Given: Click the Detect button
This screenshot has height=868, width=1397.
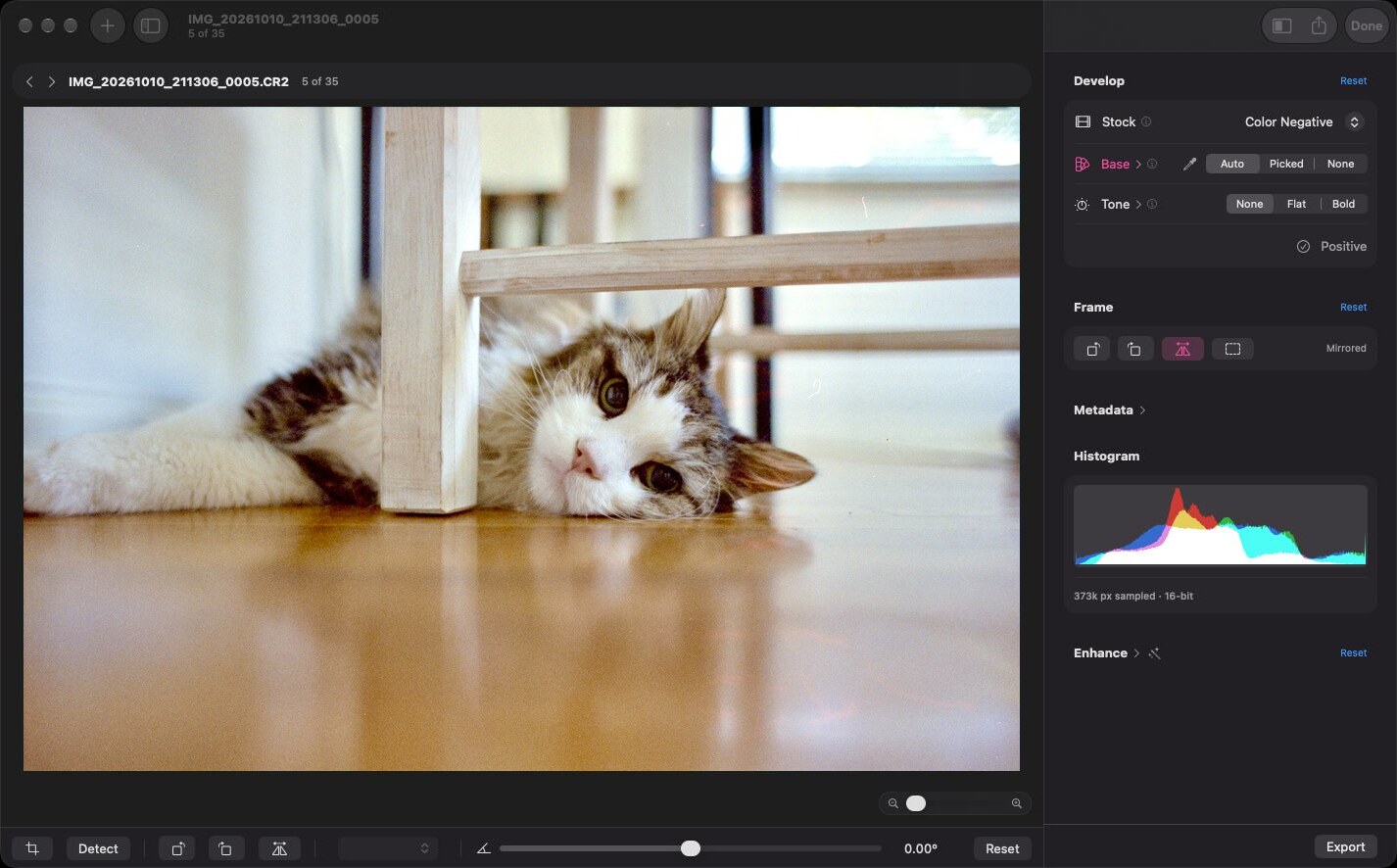Looking at the screenshot, I should [x=98, y=848].
